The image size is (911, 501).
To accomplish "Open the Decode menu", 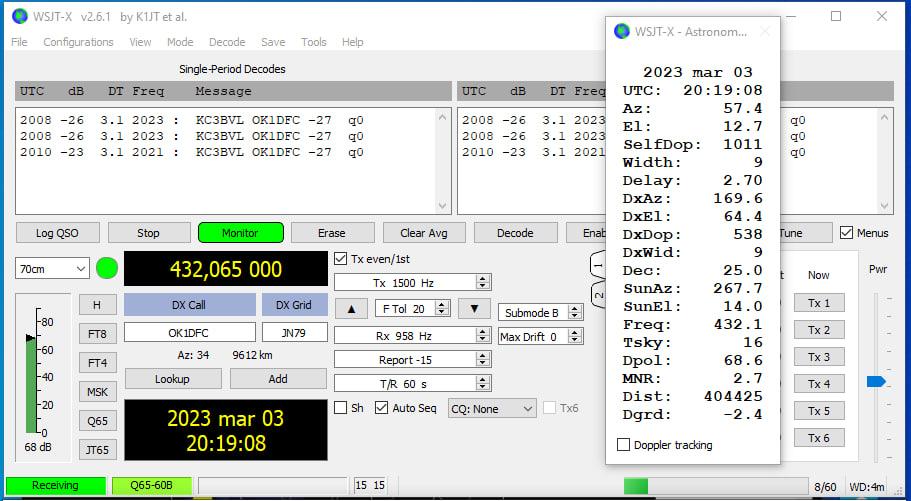I will click(x=227, y=42).
